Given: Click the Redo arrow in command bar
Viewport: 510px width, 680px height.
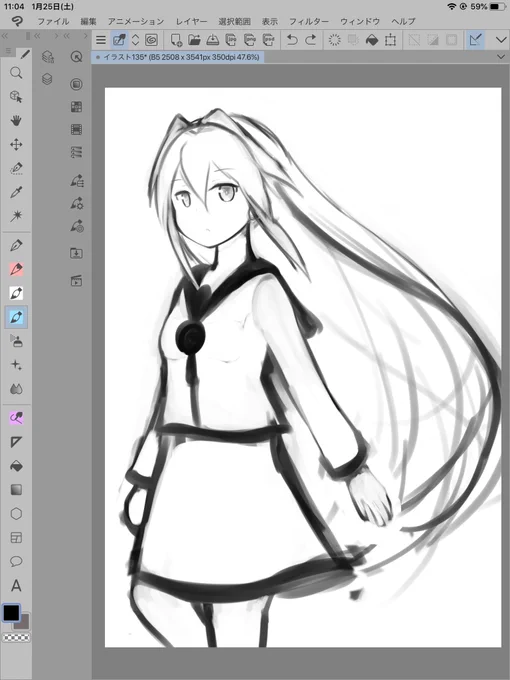Looking at the screenshot, I should tap(311, 40).
